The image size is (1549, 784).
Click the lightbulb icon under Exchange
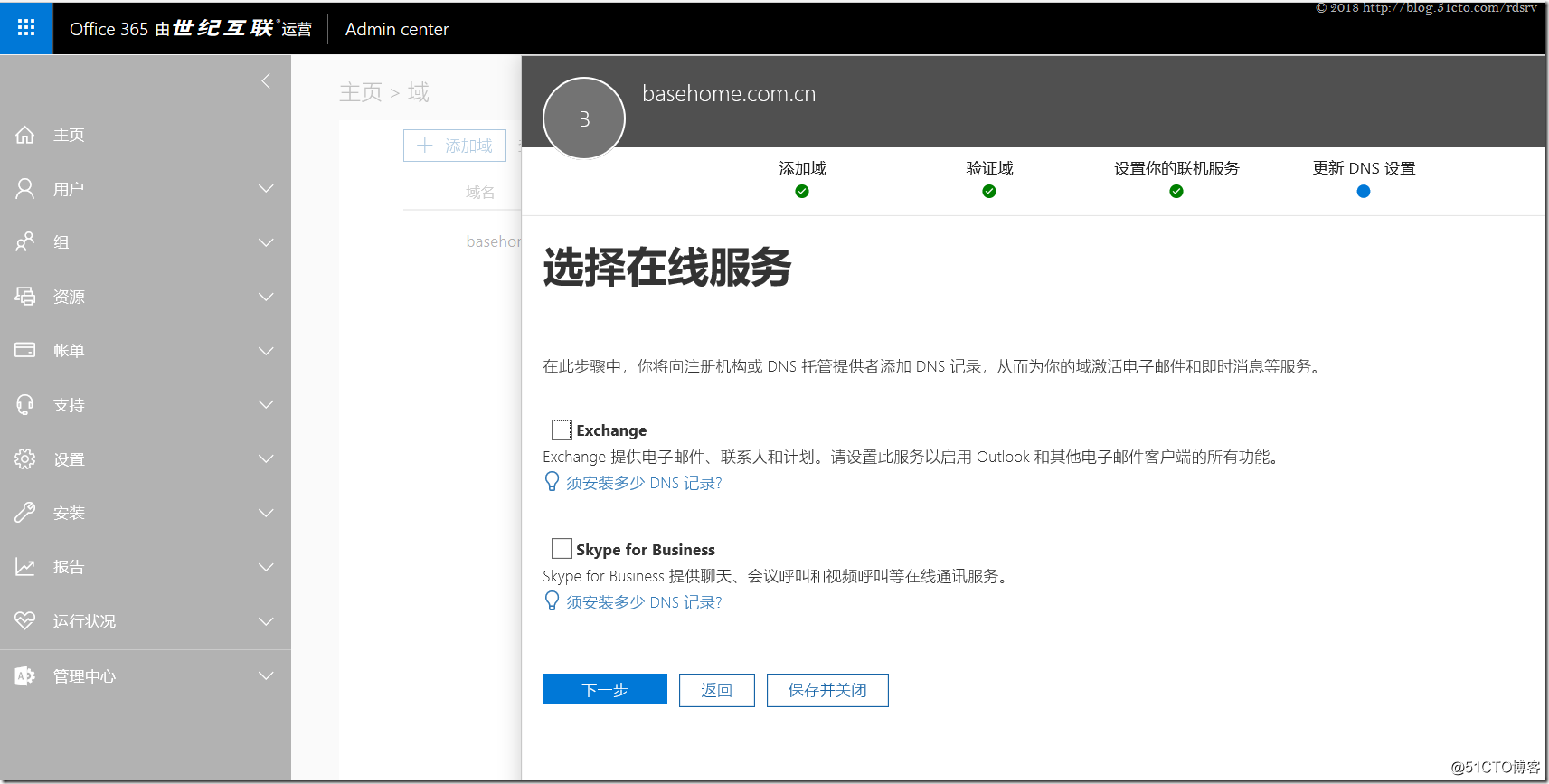552,482
